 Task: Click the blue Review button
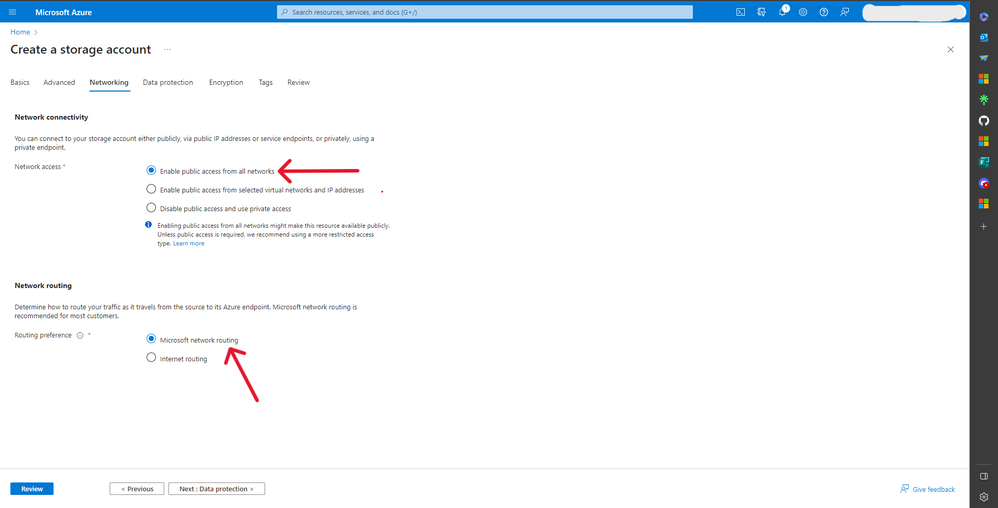click(32, 489)
